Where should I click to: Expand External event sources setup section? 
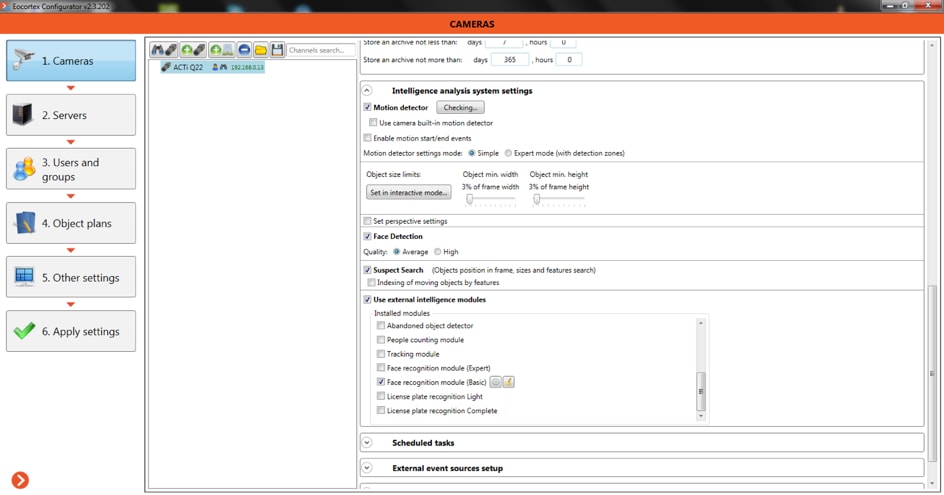pyautogui.click(x=367, y=468)
